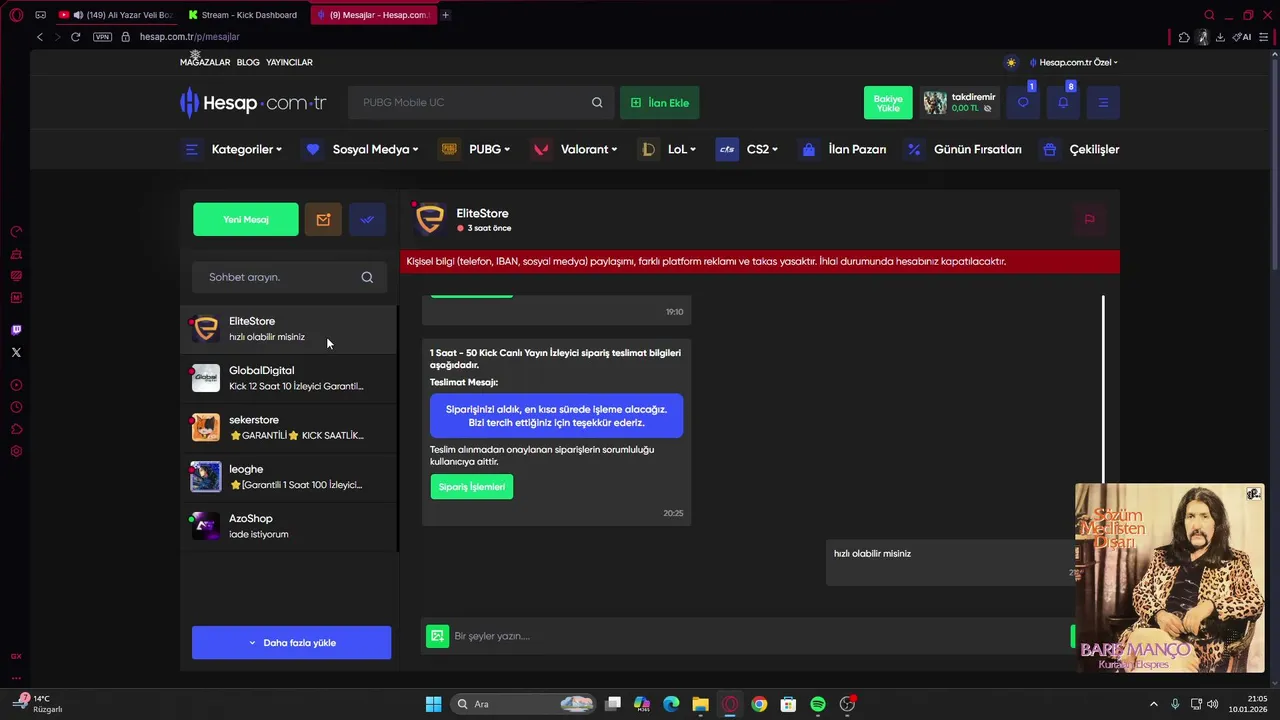Image resolution: width=1280 pixels, height=720 pixels.
Task: Open Opera sidebar settings gear icon
Action: tap(16, 451)
